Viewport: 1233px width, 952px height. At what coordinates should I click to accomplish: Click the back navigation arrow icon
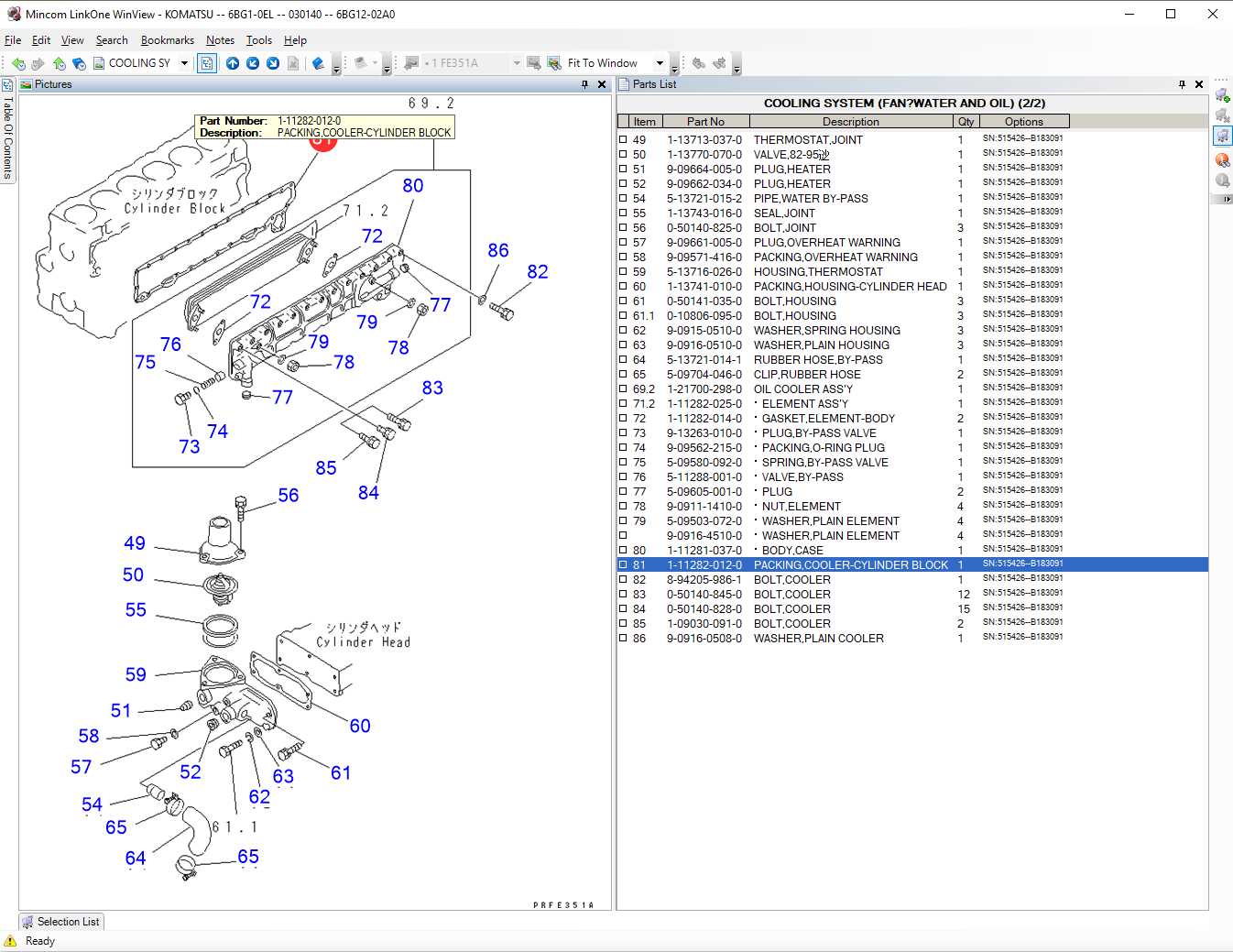click(x=18, y=62)
